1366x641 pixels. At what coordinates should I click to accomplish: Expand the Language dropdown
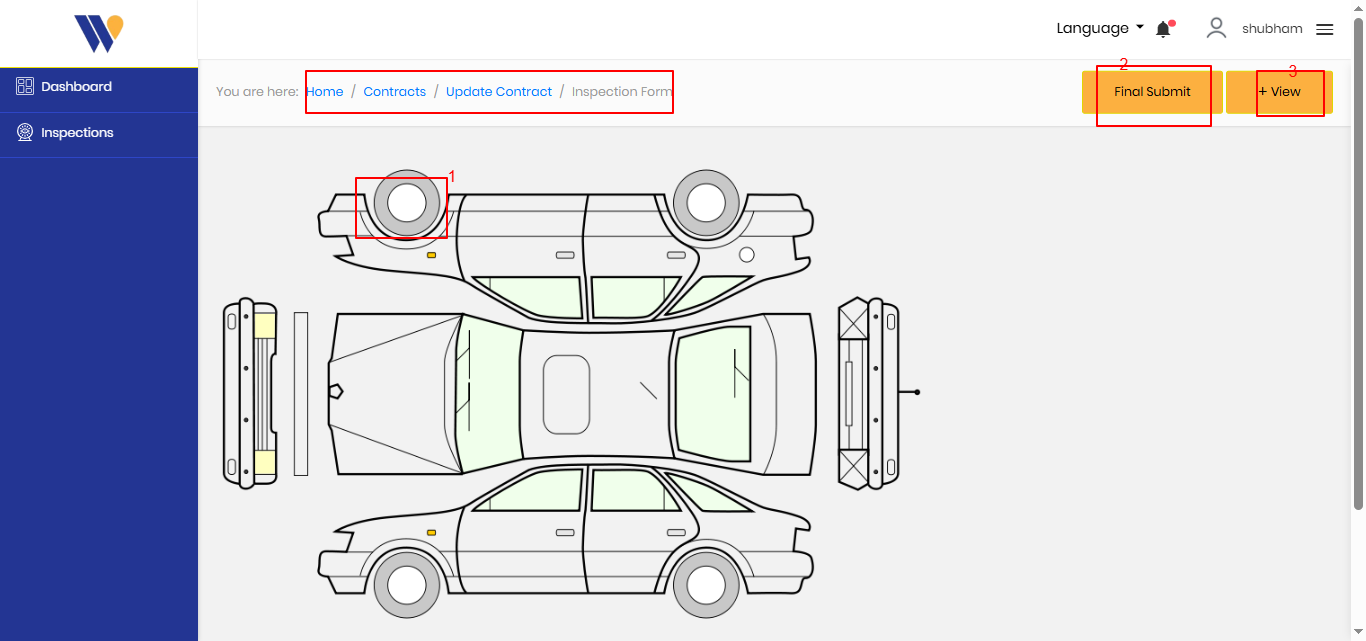click(x=1100, y=28)
